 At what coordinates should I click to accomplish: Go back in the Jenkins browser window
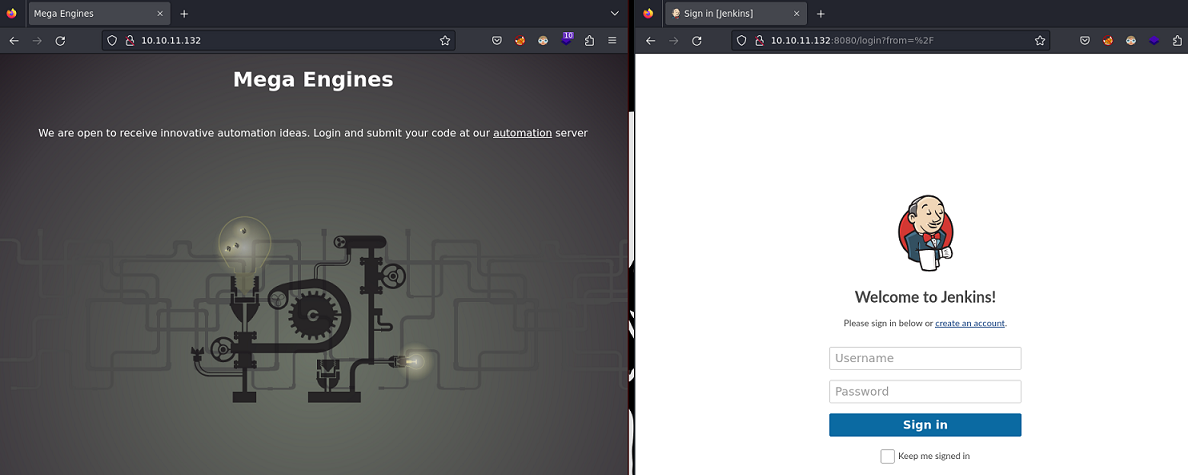(x=650, y=41)
